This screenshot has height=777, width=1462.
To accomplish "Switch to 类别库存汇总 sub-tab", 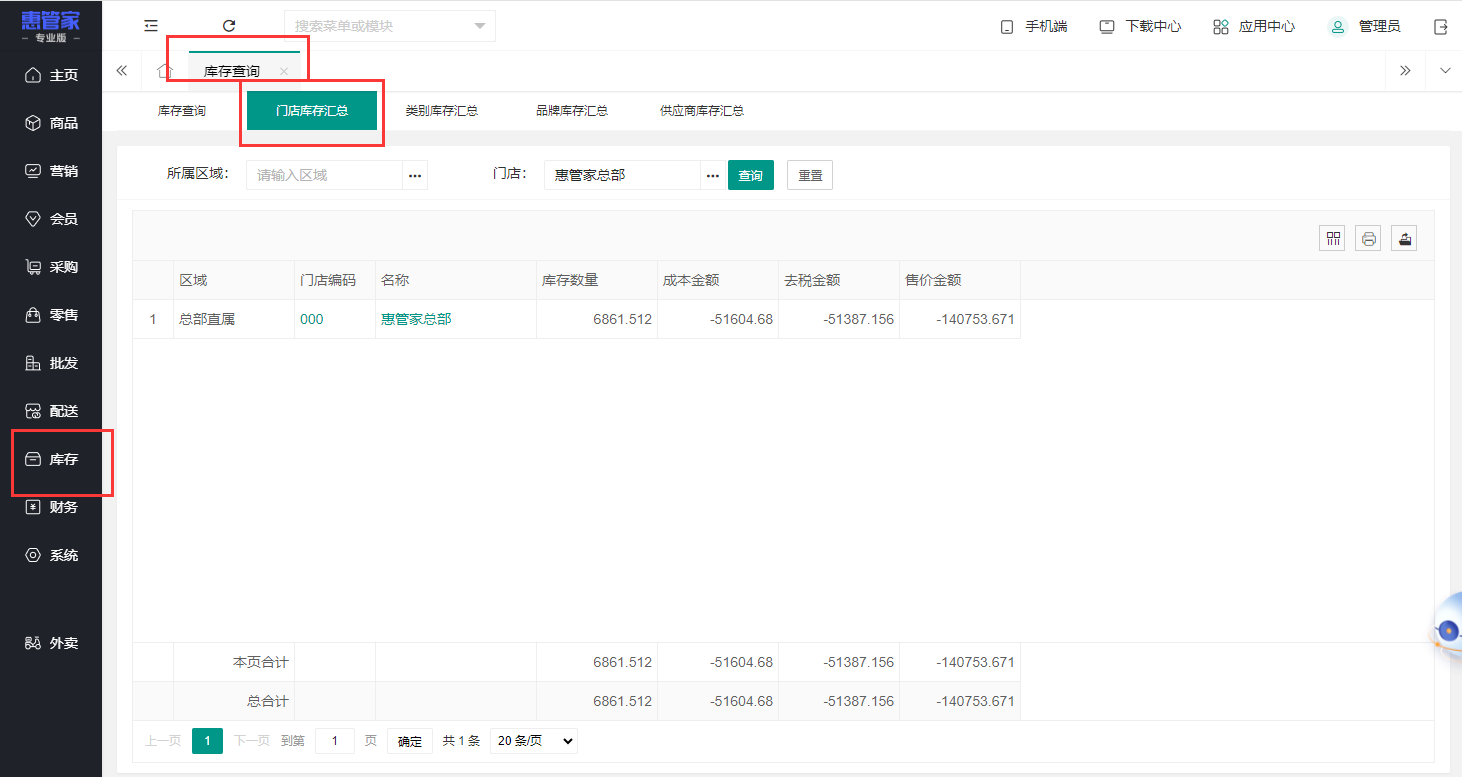I will [x=442, y=111].
